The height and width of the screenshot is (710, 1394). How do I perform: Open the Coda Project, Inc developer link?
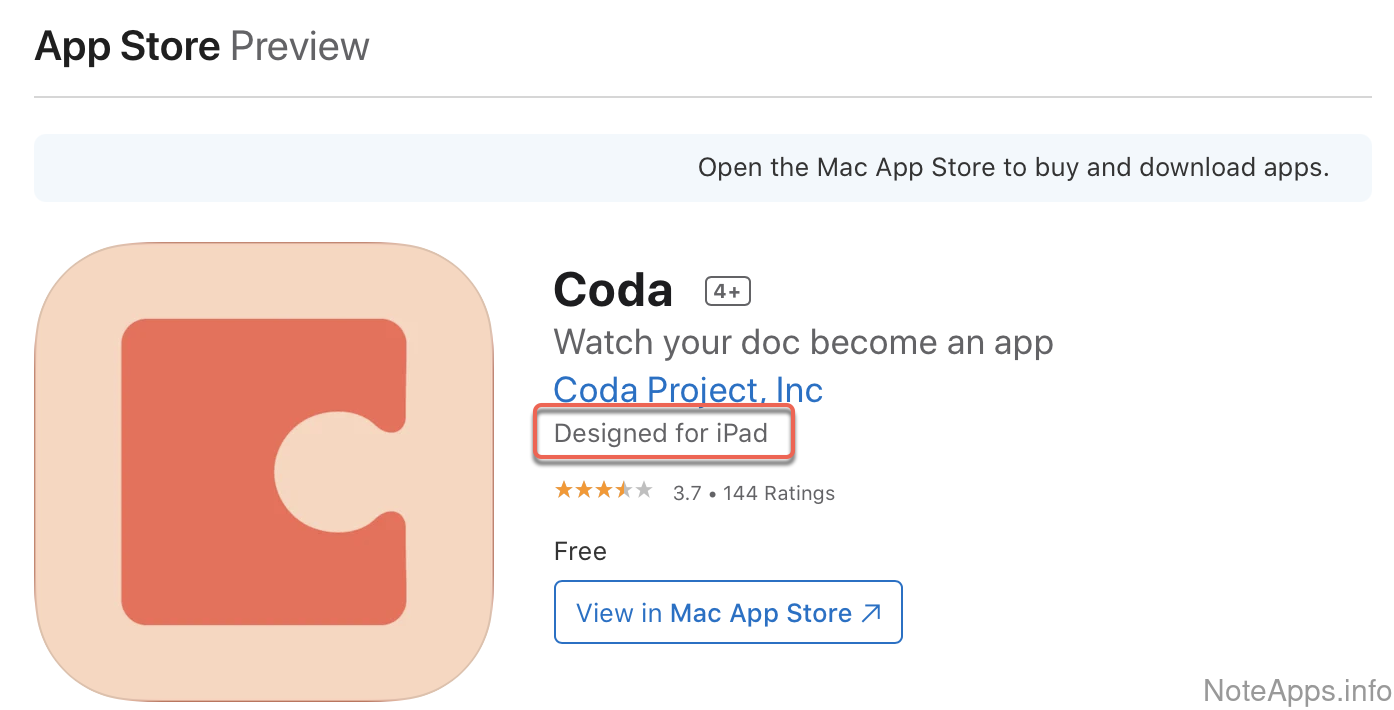(688, 389)
